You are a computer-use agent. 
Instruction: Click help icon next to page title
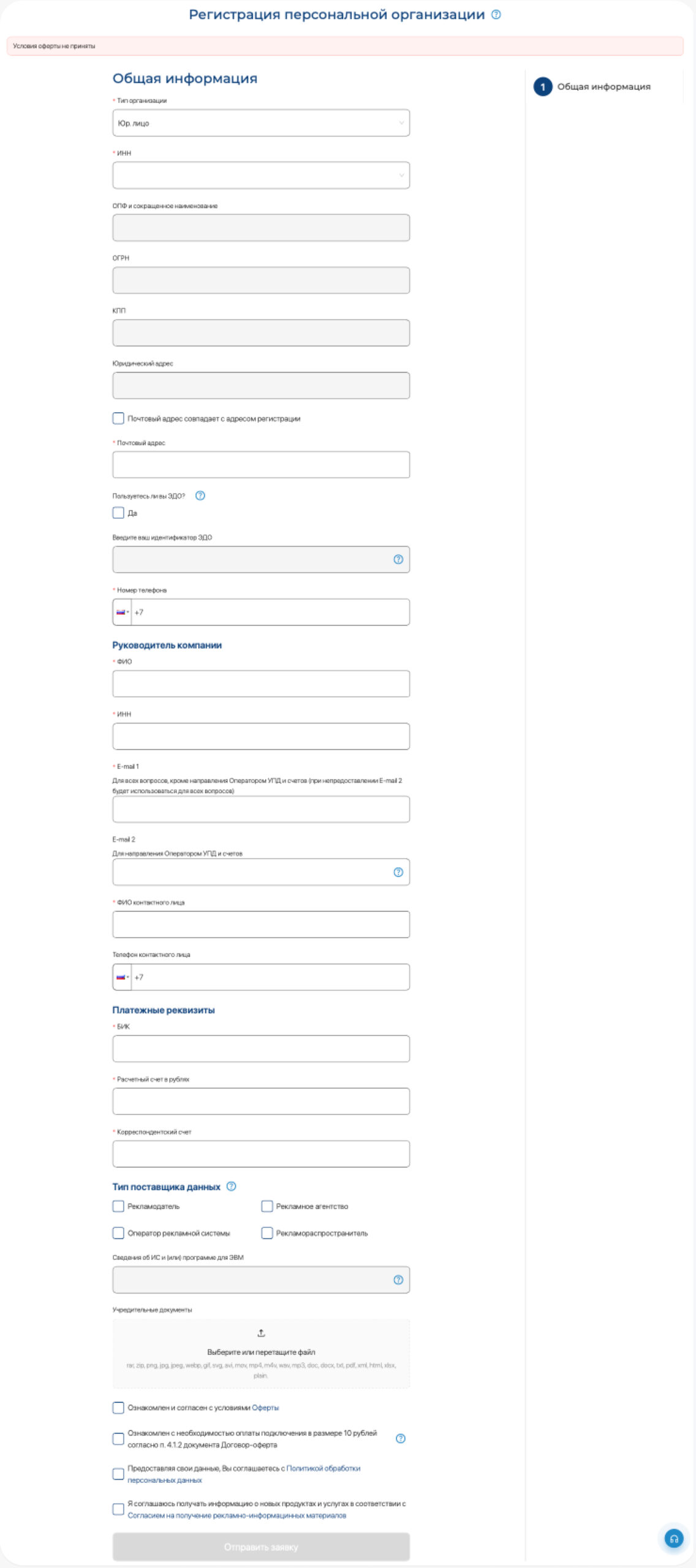click(x=496, y=15)
